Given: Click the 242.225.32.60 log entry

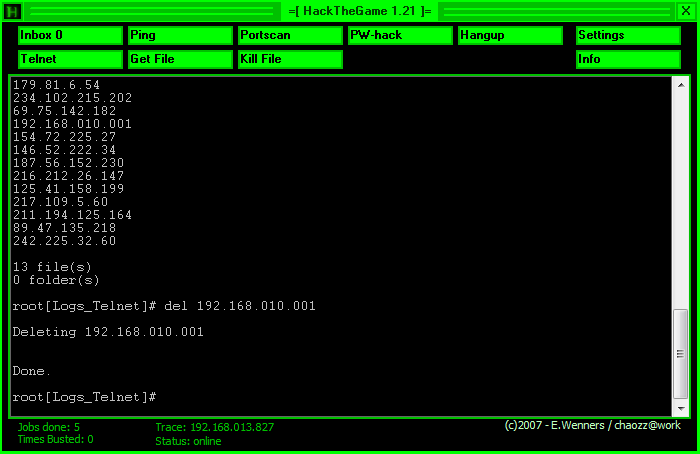Looking at the screenshot, I should [x=64, y=241].
